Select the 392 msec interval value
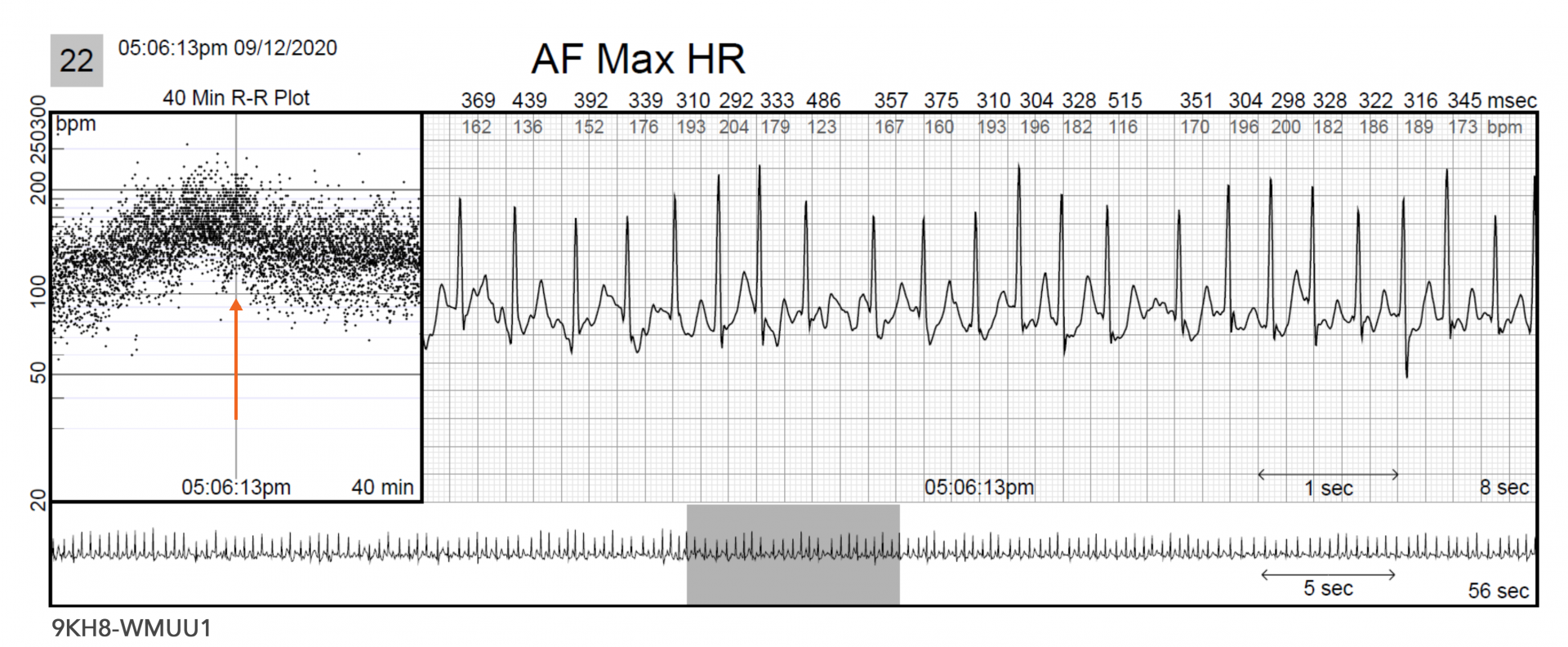 coord(590,100)
